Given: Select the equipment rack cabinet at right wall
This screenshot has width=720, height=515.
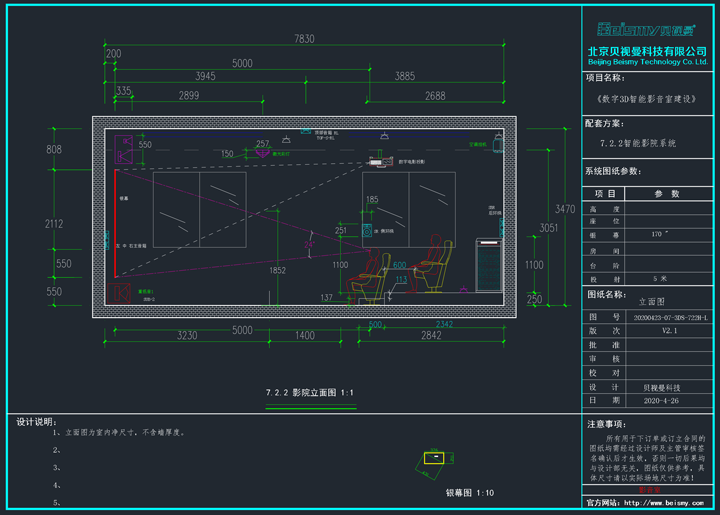Looking at the screenshot, I should [489, 265].
